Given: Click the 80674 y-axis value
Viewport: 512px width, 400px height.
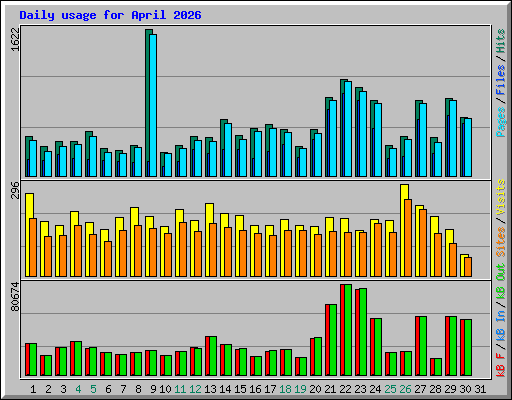Looking at the screenshot, I should tap(15, 296).
